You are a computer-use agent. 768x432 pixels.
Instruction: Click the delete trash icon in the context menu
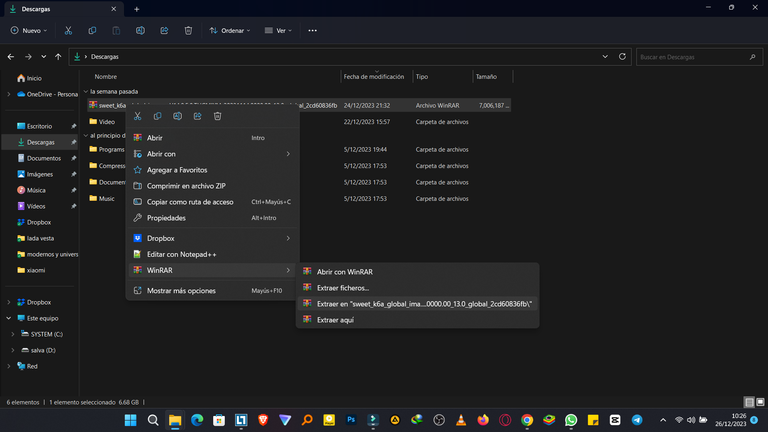[x=218, y=116]
